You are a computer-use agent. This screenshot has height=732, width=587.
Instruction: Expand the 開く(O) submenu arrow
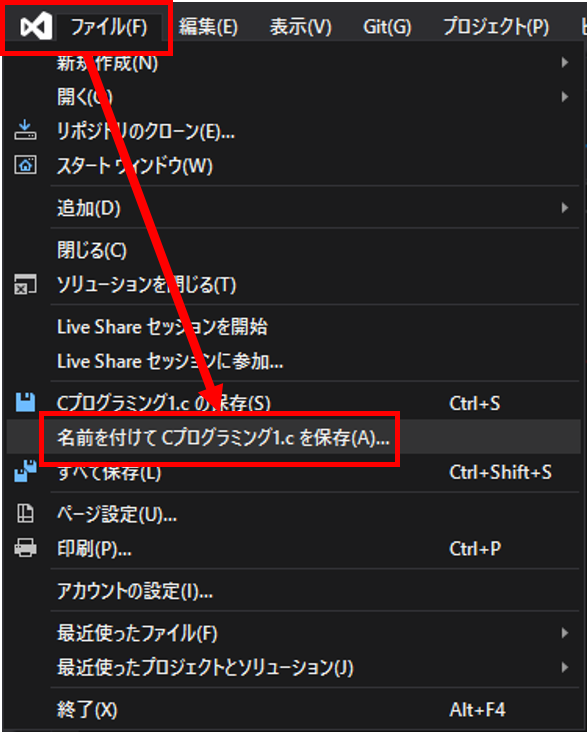pyautogui.click(x=565, y=97)
